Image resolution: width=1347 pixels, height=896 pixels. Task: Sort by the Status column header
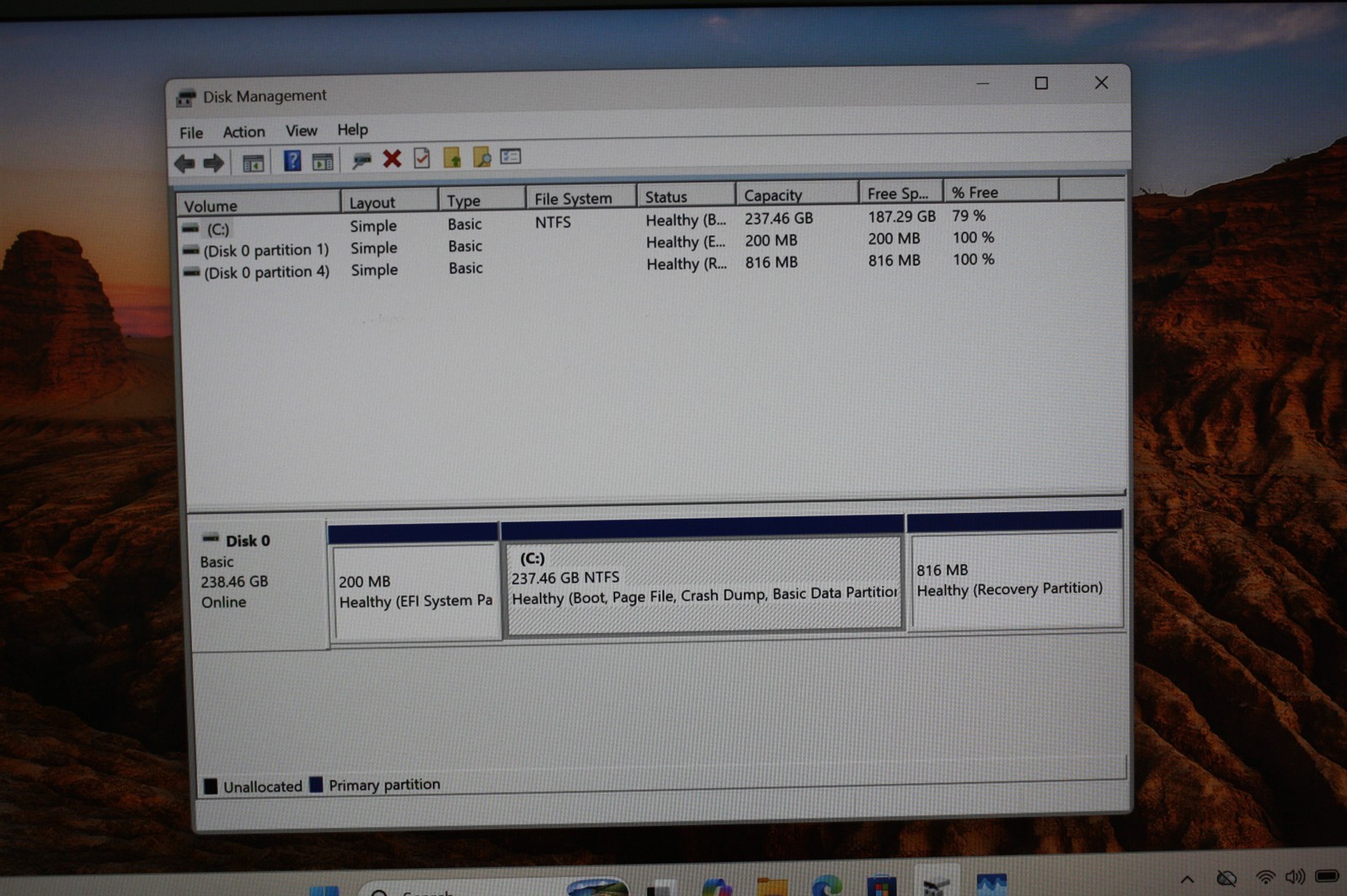(686, 196)
